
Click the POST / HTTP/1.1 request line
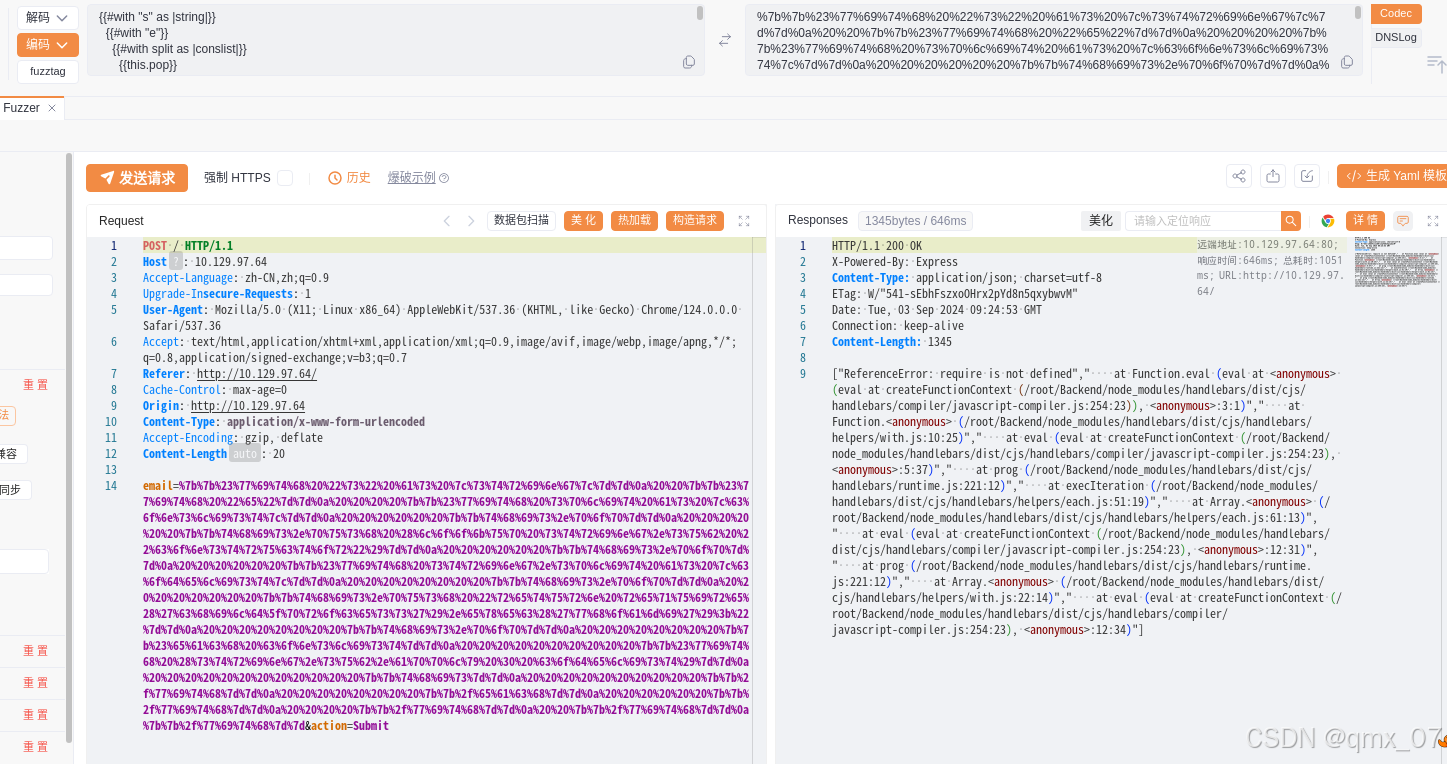[188, 246]
